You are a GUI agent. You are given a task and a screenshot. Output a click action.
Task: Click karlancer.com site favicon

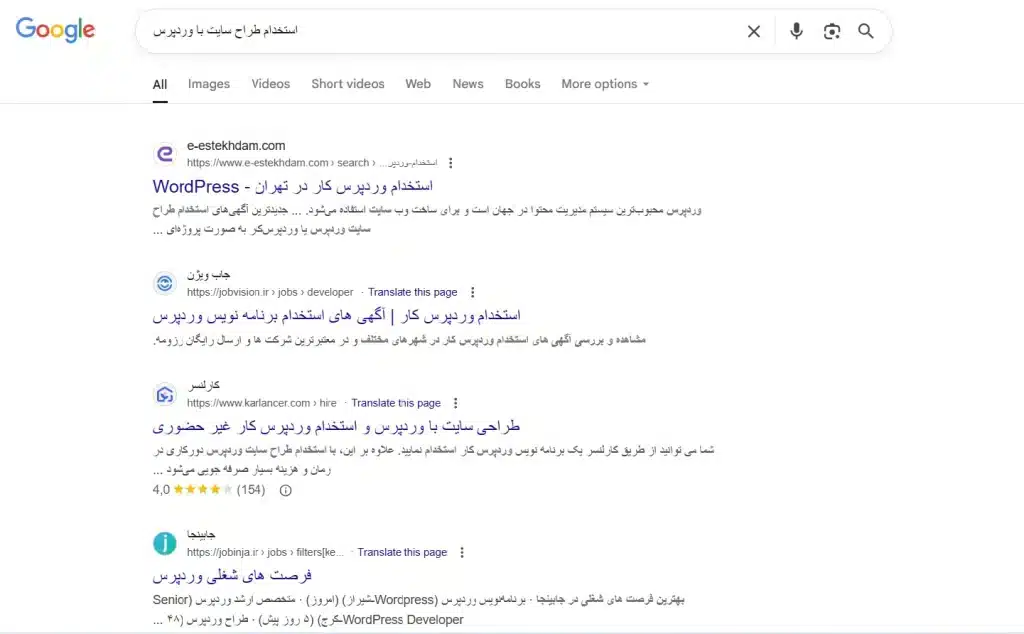pyautogui.click(x=165, y=394)
